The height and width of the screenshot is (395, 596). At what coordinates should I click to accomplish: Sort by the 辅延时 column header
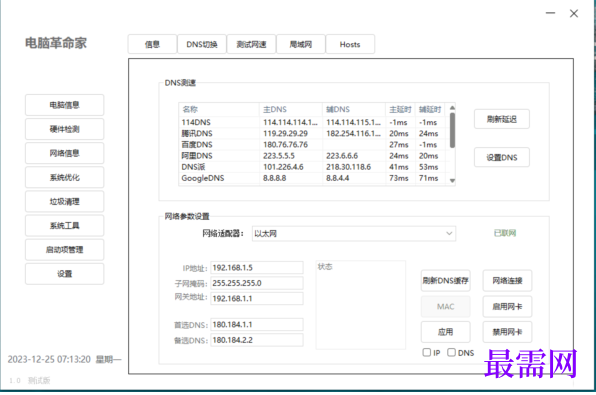(x=430, y=109)
